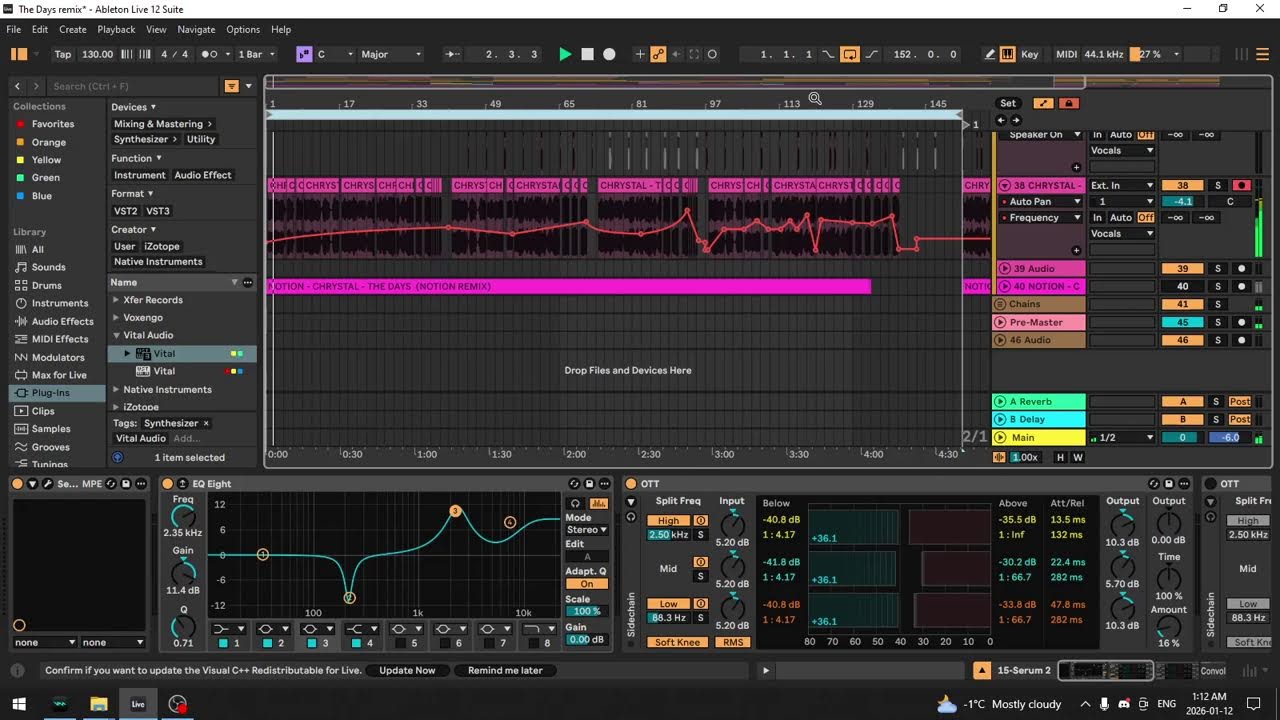
Task: Expand the Xfer Records folder
Action: pos(116,300)
